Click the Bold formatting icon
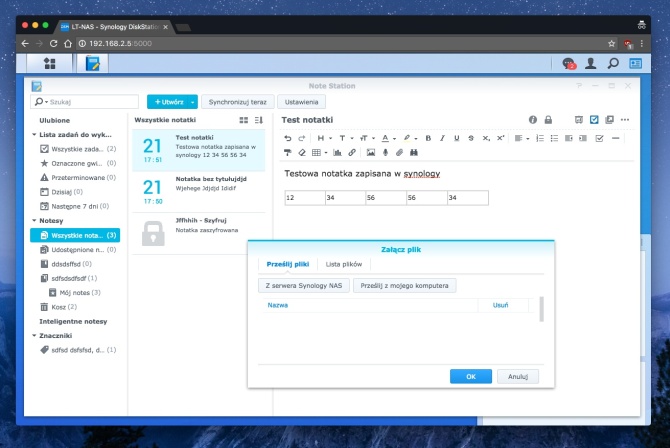This screenshot has height=448, width=670. (x=428, y=138)
